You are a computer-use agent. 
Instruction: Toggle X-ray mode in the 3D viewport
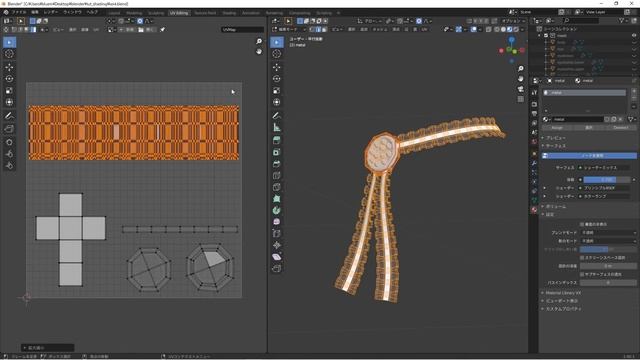[x=489, y=29]
